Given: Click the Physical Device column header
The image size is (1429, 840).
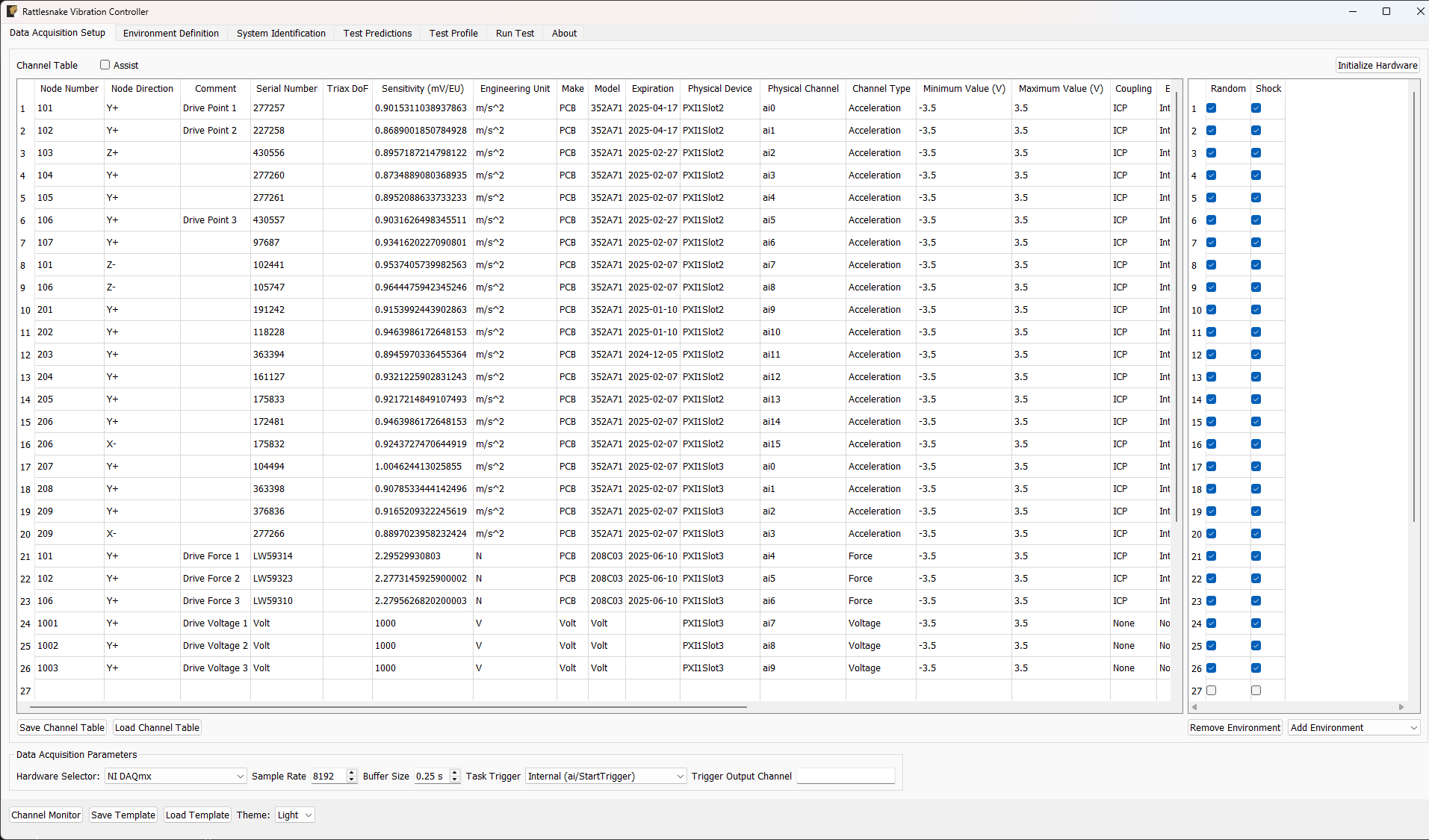Looking at the screenshot, I should point(720,88).
